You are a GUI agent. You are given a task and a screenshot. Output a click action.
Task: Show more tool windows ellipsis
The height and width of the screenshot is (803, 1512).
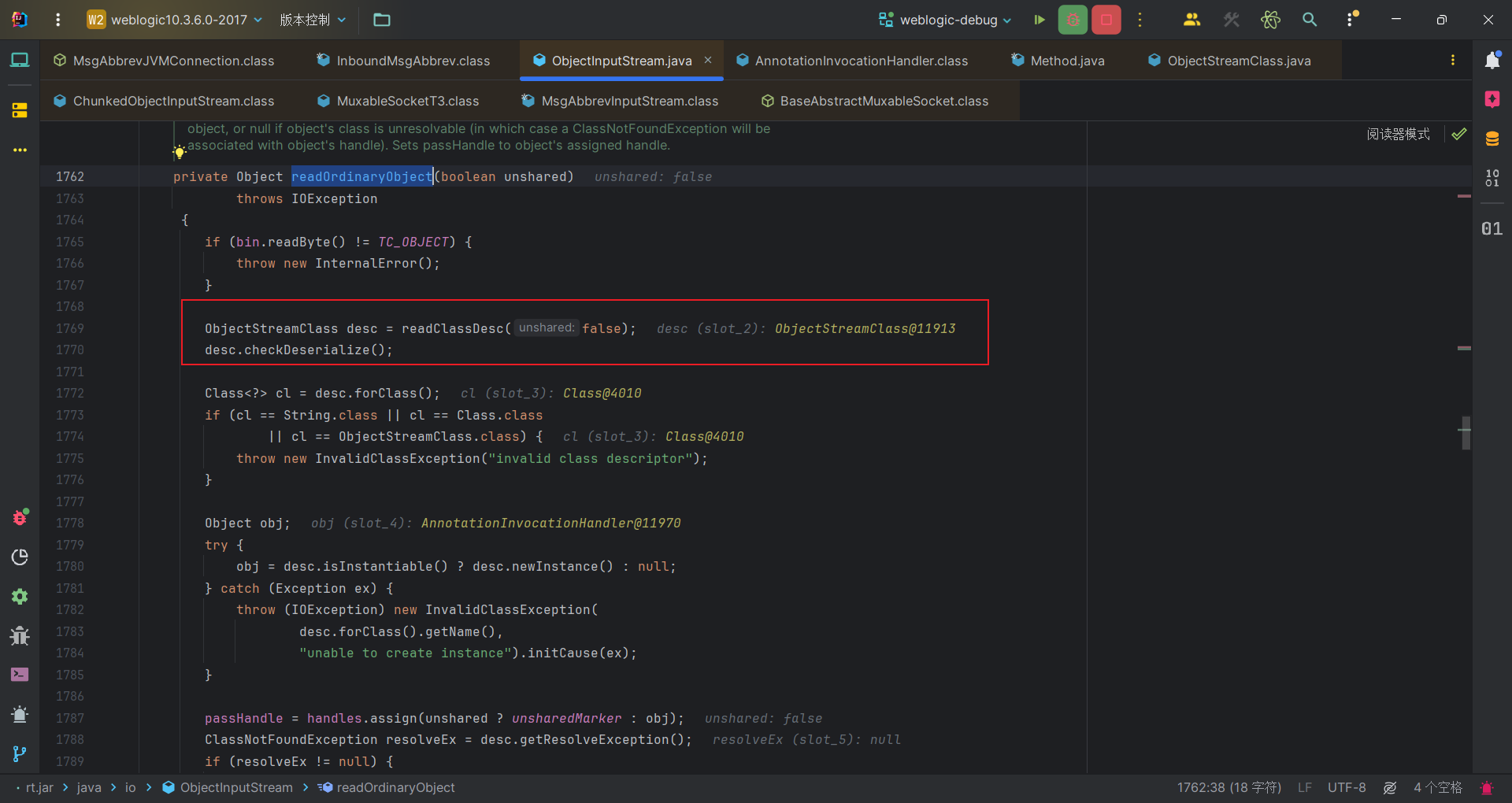coord(20,150)
